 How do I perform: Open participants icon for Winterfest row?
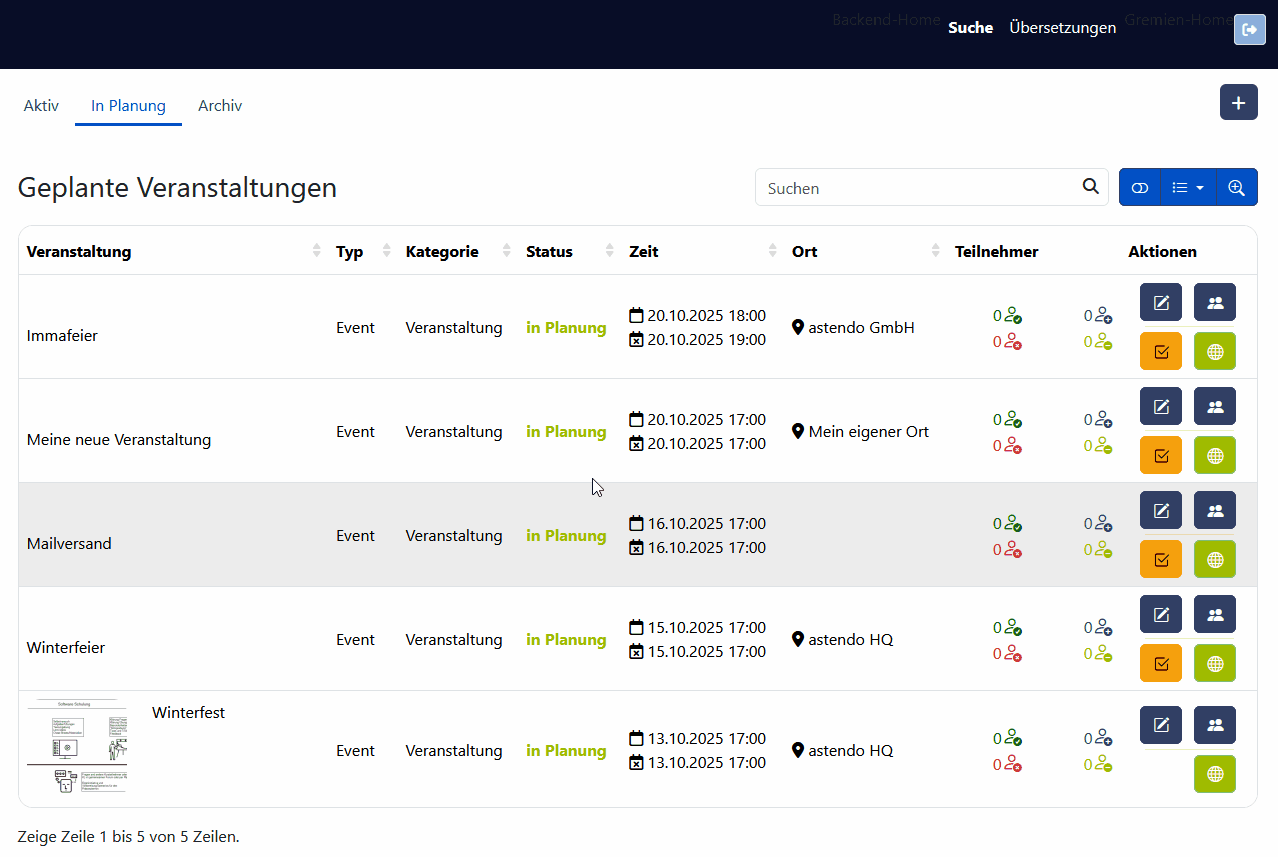pyautogui.click(x=1215, y=725)
